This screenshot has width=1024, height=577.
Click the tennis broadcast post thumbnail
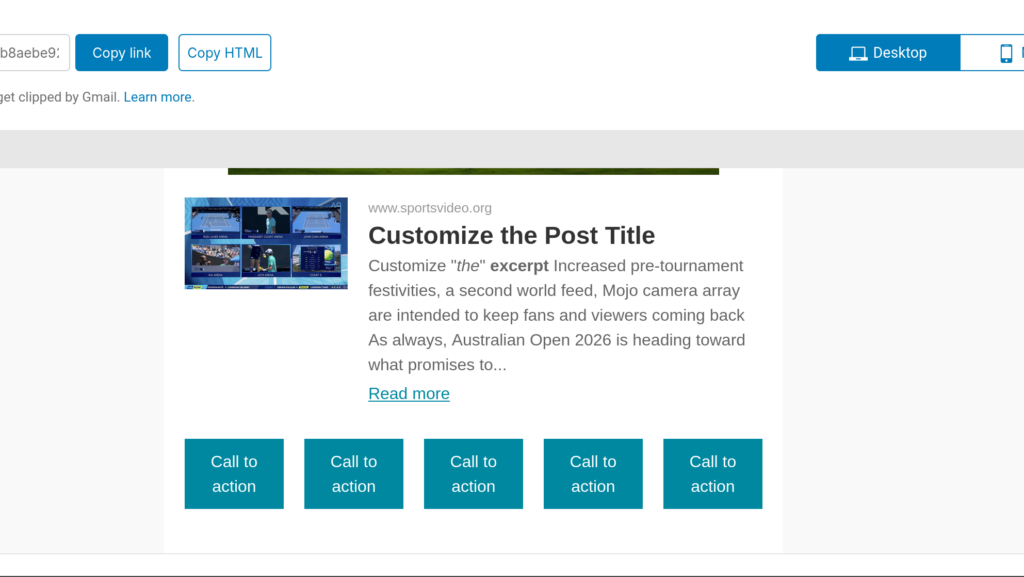coord(266,243)
